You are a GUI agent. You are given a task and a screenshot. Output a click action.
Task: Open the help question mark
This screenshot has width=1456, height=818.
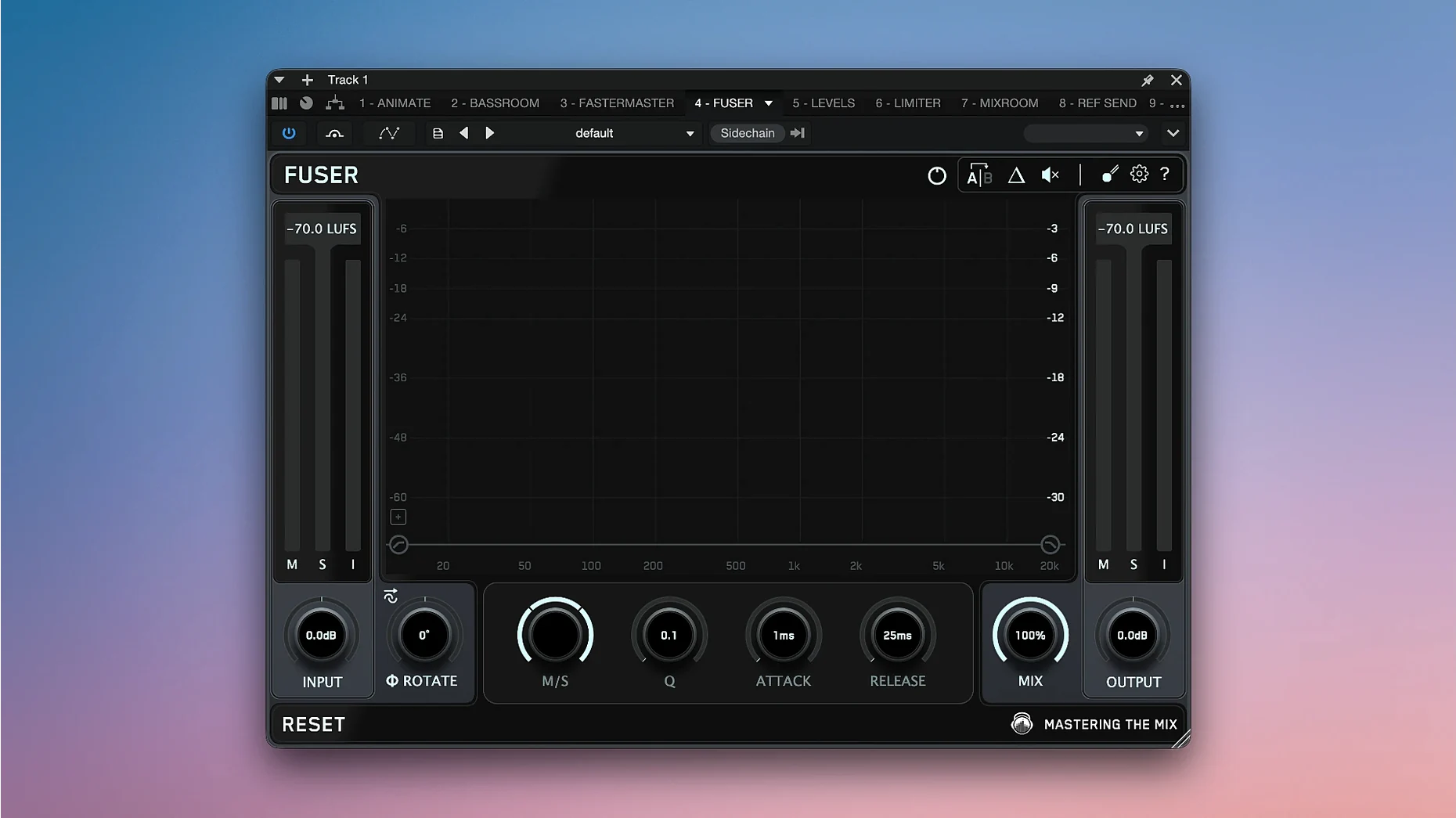[1165, 174]
